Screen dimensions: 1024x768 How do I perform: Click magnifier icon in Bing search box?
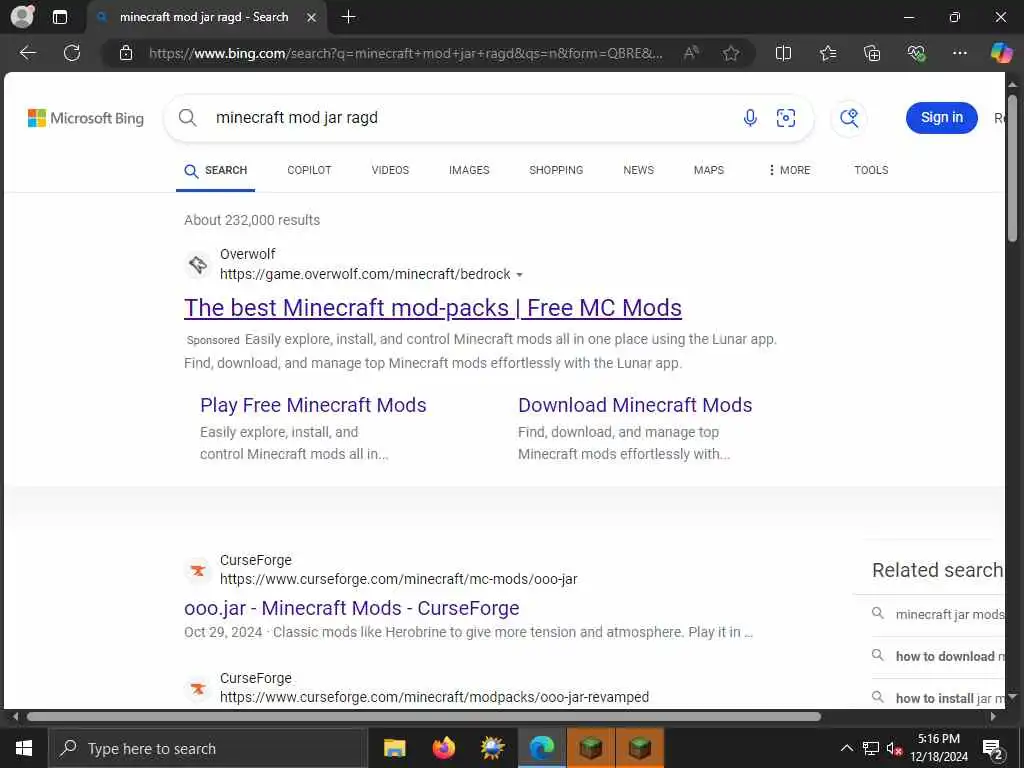(187, 118)
